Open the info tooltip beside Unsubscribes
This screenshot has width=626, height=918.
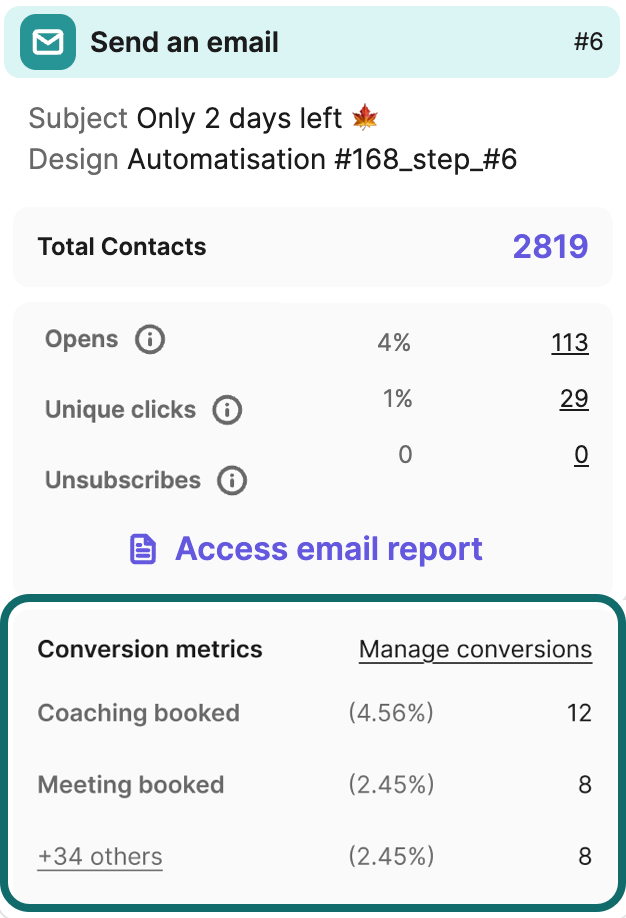(231, 480)
